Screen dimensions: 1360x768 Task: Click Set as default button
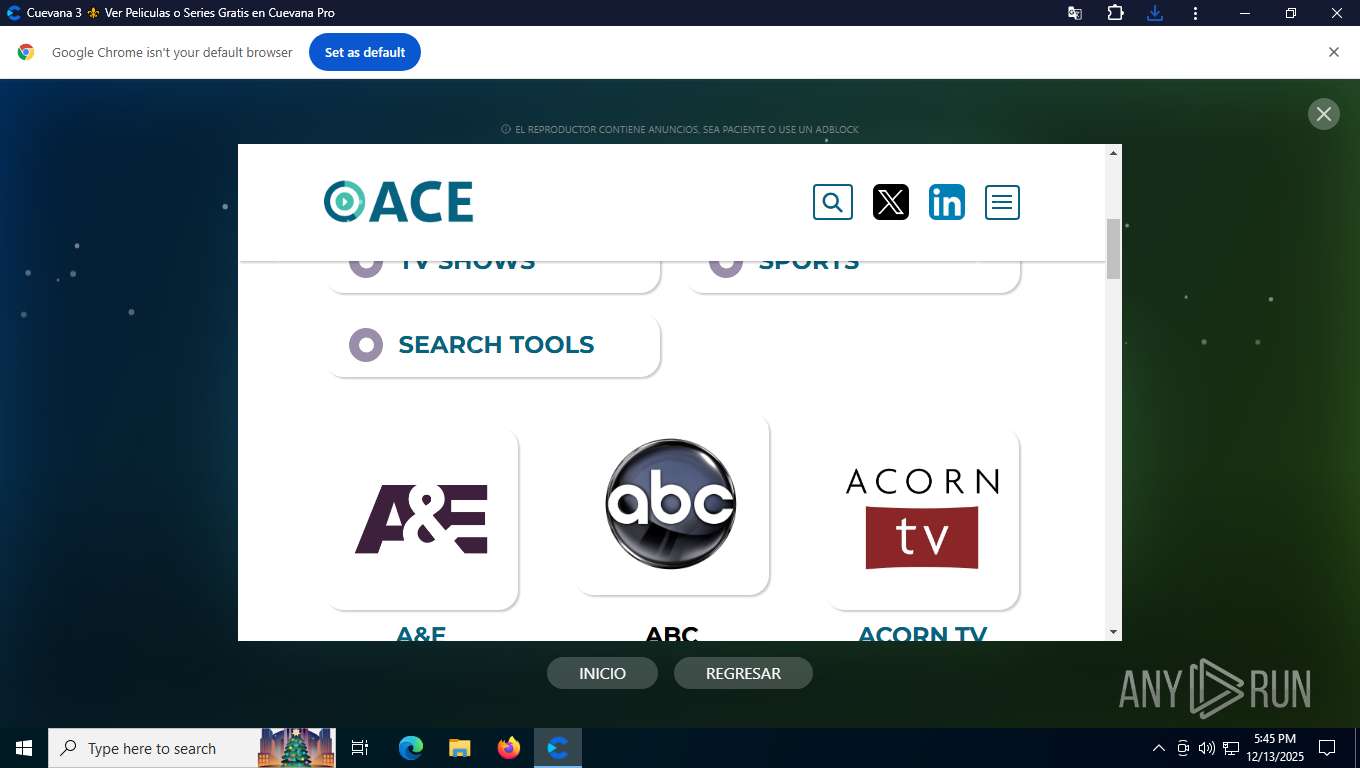coord(365,52)
